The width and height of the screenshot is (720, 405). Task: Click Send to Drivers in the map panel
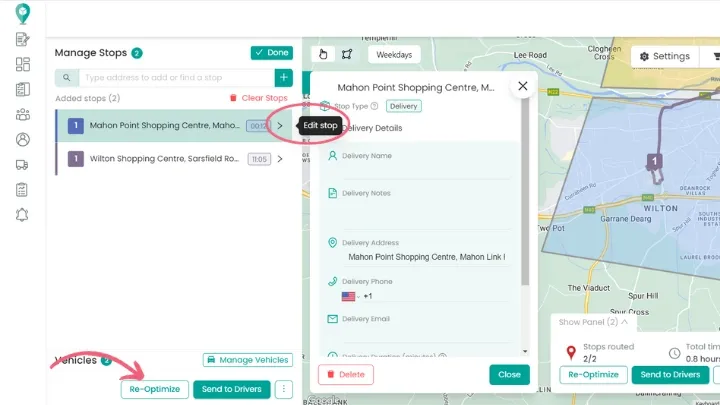(x=670, y=375)
